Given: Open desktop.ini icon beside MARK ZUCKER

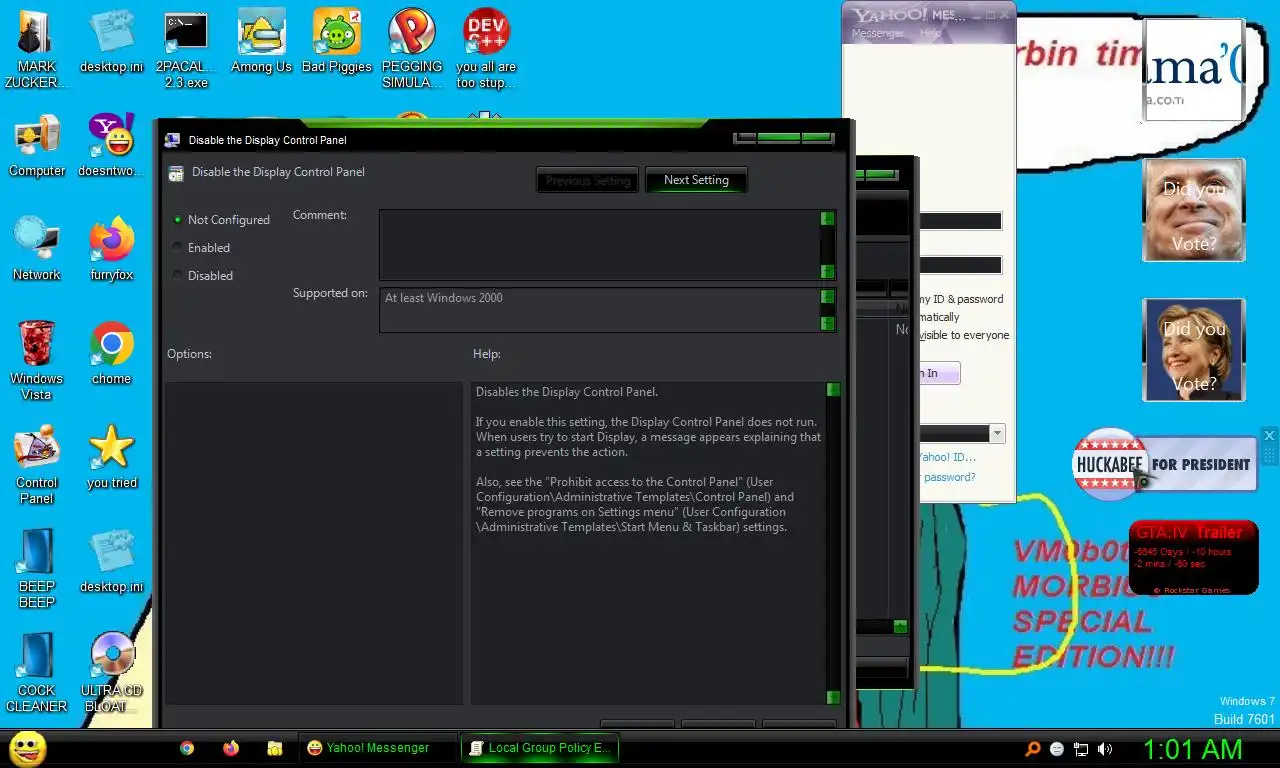Looking at the screenshot, I should 111,42.
